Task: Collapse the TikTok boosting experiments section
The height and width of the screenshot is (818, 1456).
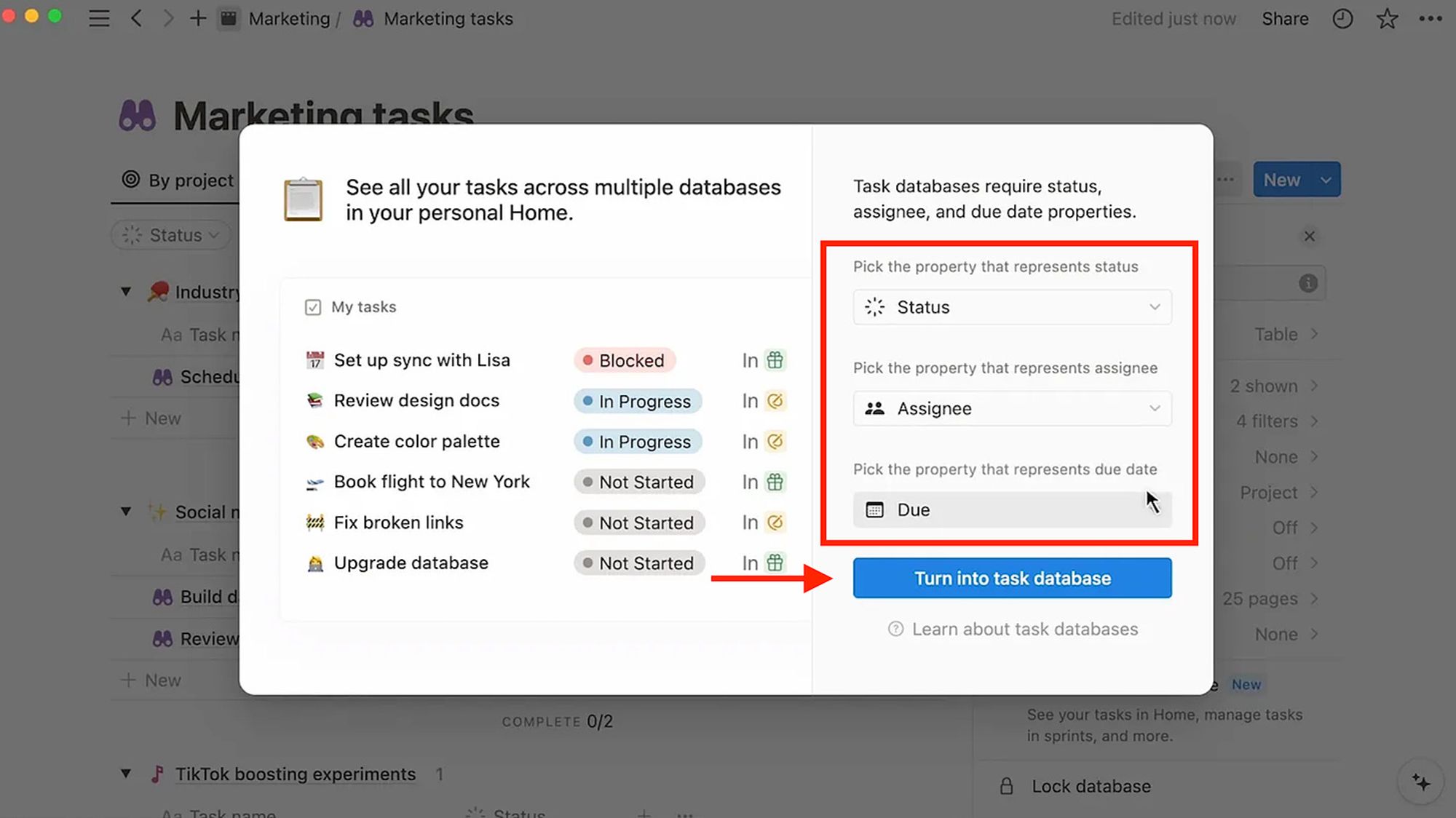Action: tap(127, 774)
